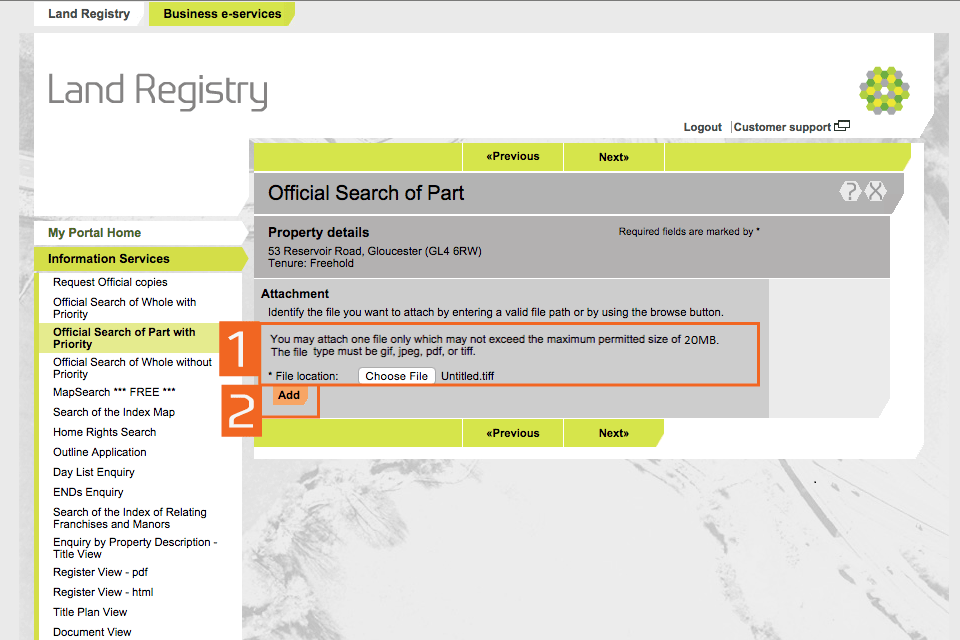Click the top «Previous button
Viewport: 960px width, 640px height.
coord(513,157)
